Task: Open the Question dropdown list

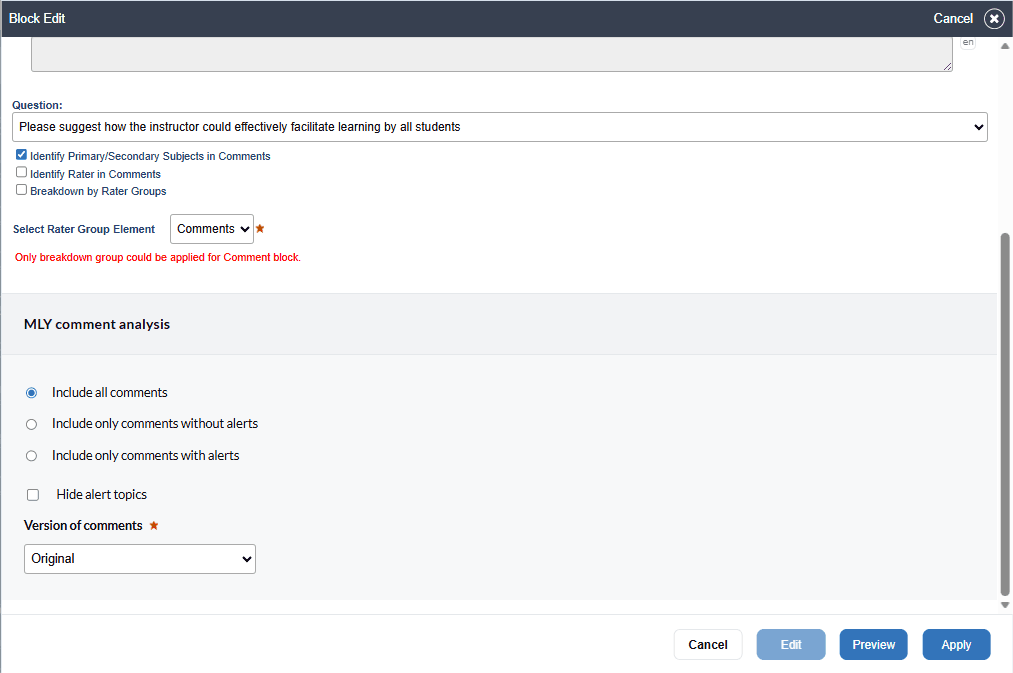Action: pos(500,127)
